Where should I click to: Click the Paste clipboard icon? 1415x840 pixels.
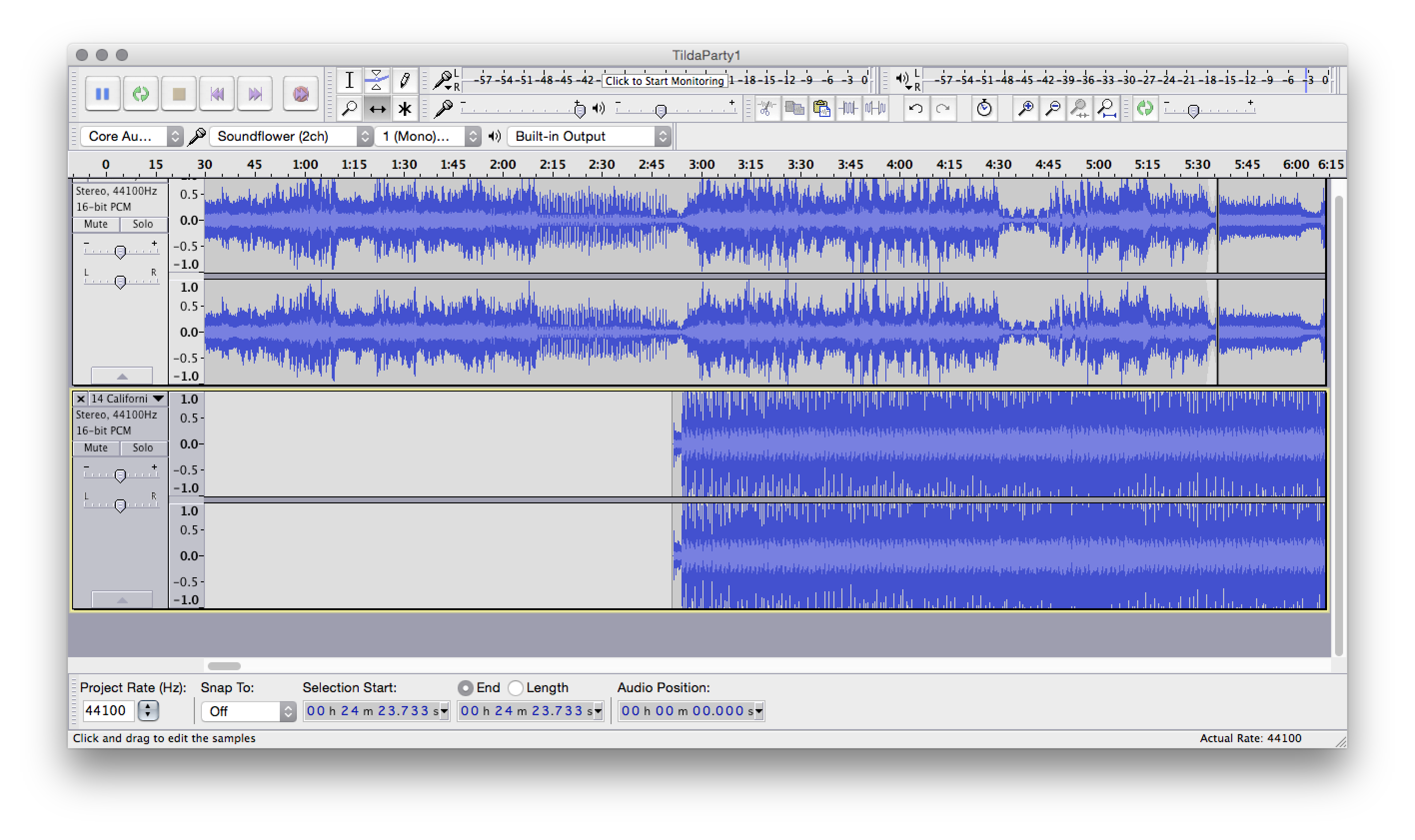pyautogui.click(x=821, y=108)
